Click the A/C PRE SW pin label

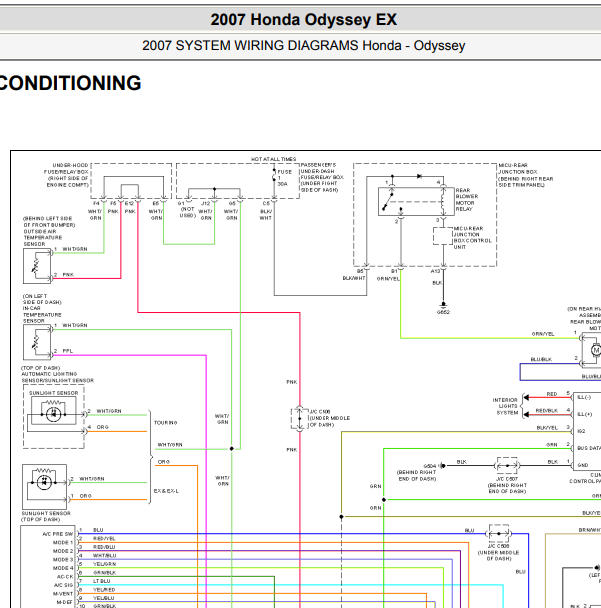(57, 534)
